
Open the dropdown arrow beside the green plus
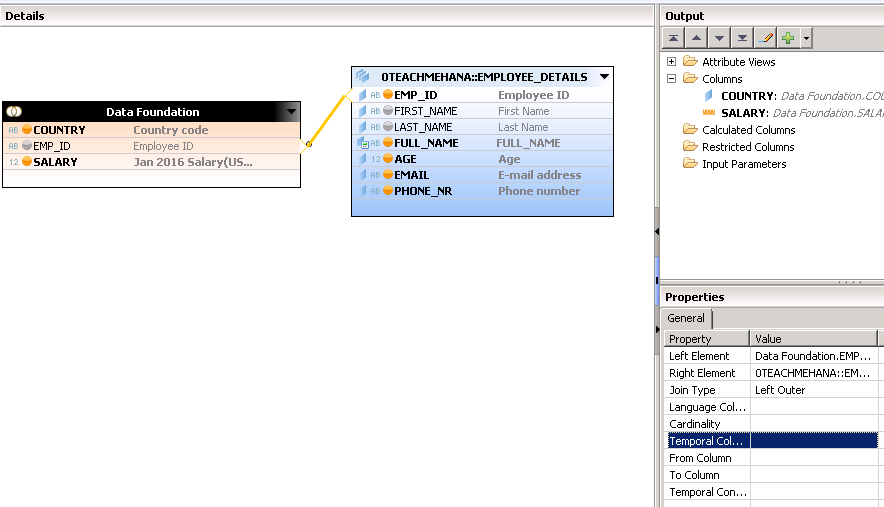[806, 38]
